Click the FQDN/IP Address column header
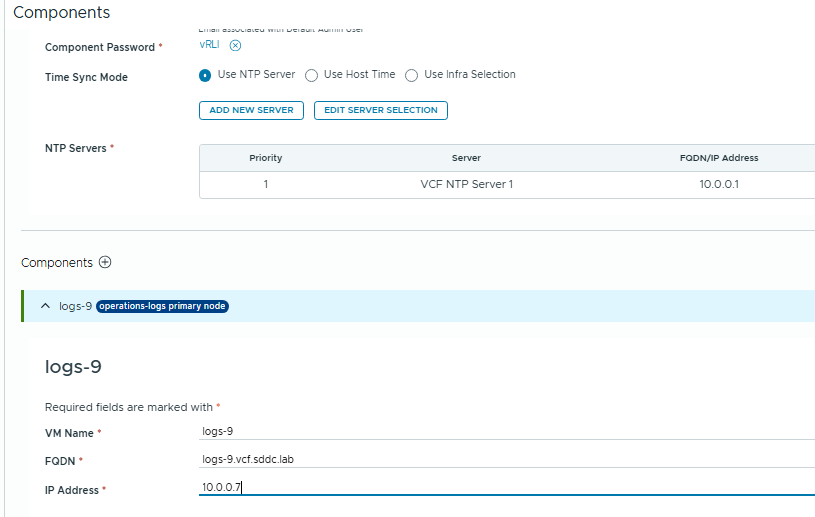815x517 pixels. point(718,158)
